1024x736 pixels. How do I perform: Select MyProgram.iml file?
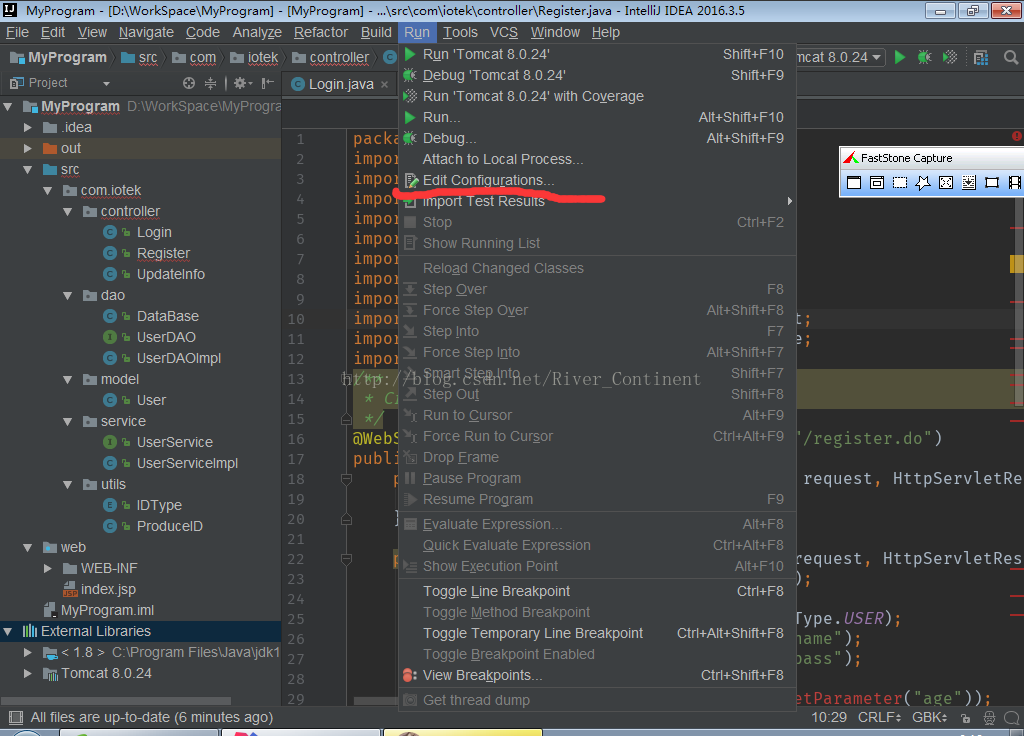[107, 610]
